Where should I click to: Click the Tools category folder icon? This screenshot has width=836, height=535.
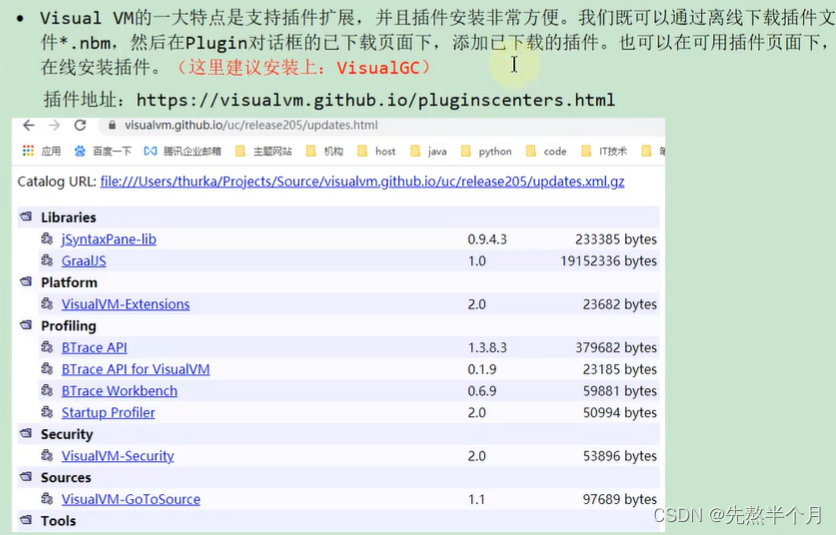(26, 520)
